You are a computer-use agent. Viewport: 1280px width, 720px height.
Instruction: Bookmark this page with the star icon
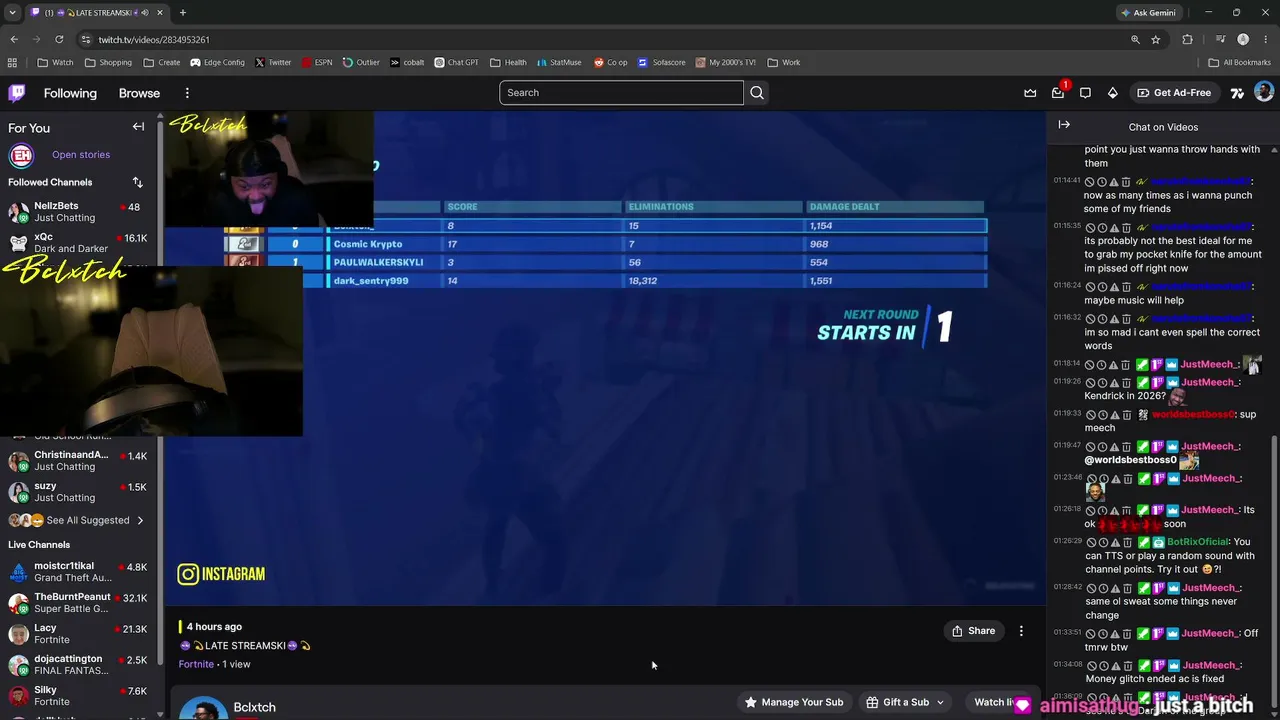tap(1156, 39)
